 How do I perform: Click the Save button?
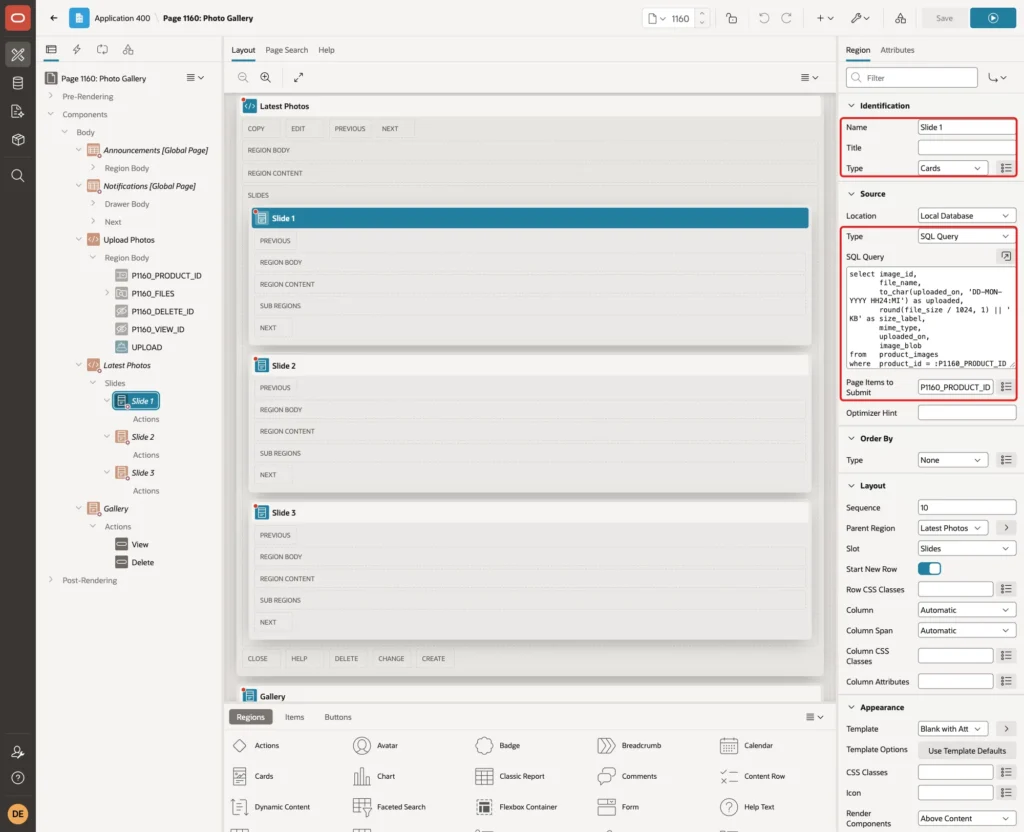(x=944, y=18)
